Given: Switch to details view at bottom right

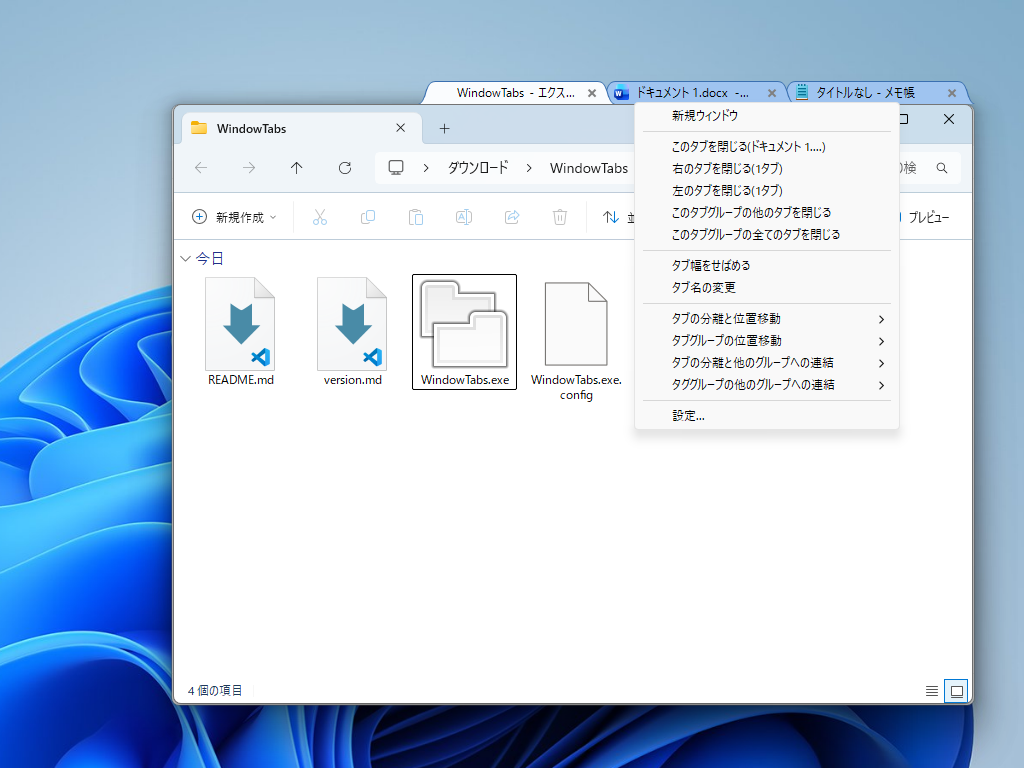Looking at the screenshot, I should [x=932, y=690].
